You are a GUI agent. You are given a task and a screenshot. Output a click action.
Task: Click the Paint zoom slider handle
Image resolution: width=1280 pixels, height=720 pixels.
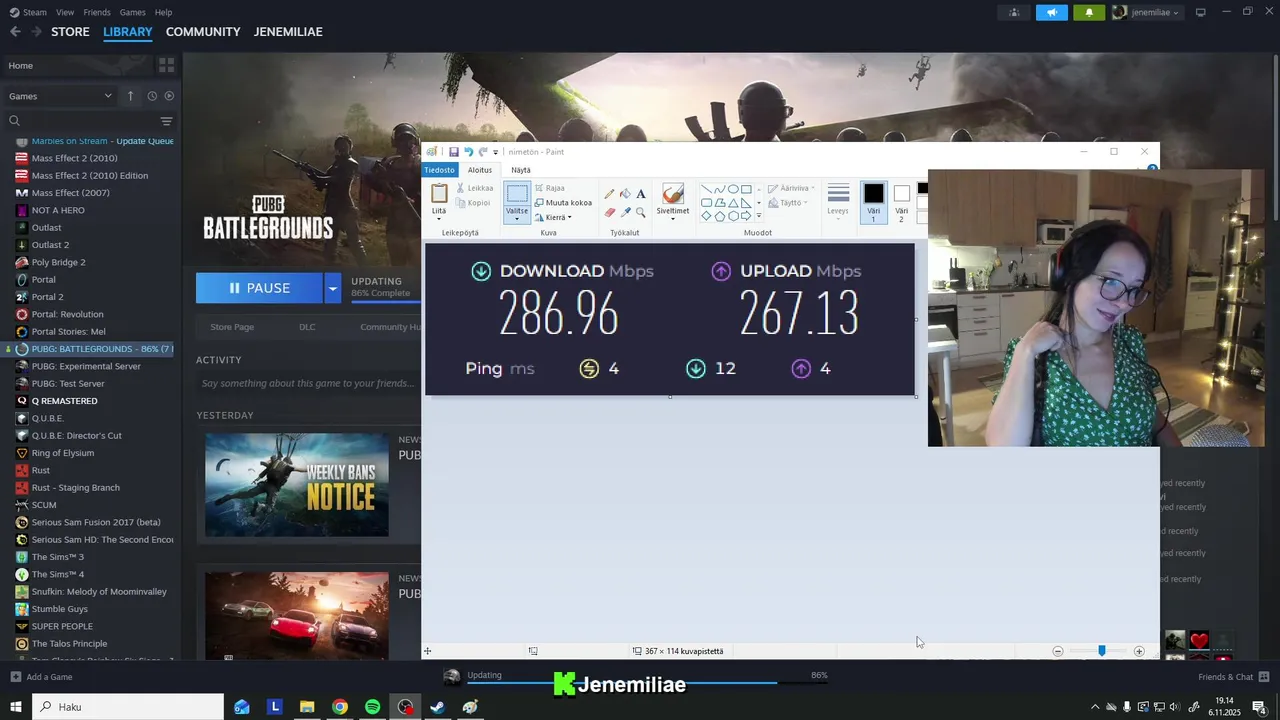1101,651
